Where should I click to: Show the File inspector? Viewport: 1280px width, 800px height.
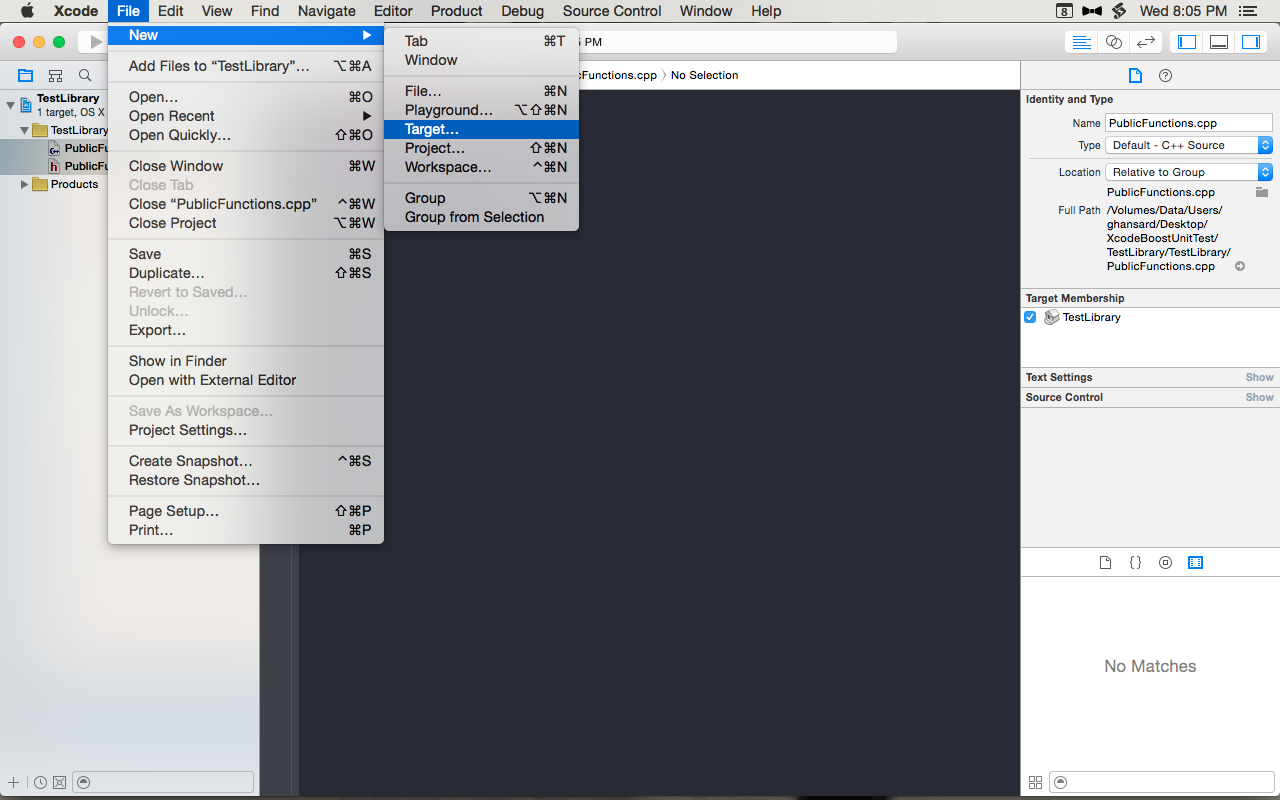tap(1135, 76)
